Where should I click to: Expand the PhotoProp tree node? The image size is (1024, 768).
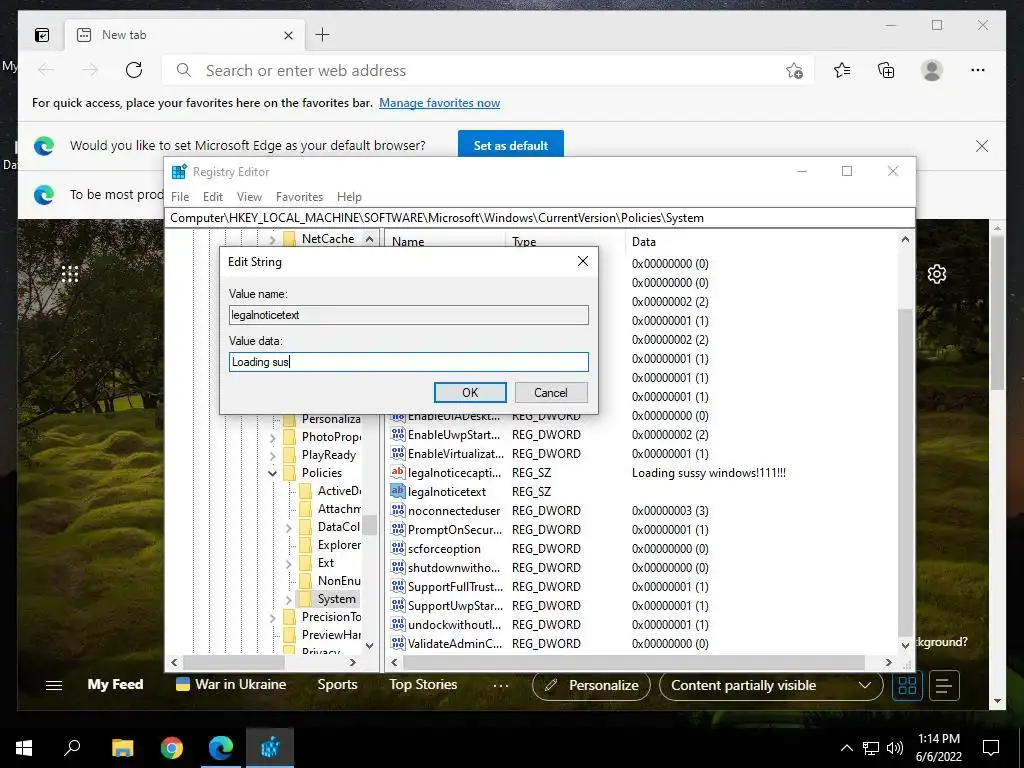tap(272, 438)
